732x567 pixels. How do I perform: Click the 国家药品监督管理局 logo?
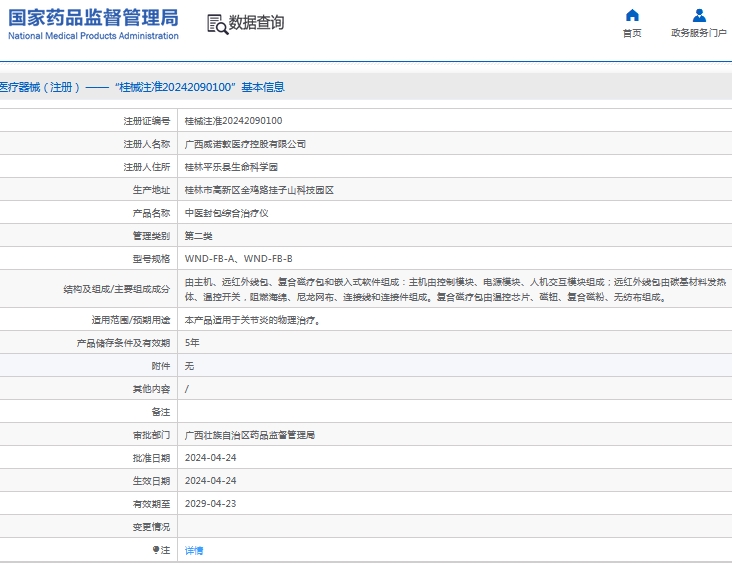pyautogui.click(x=93, y=18)
